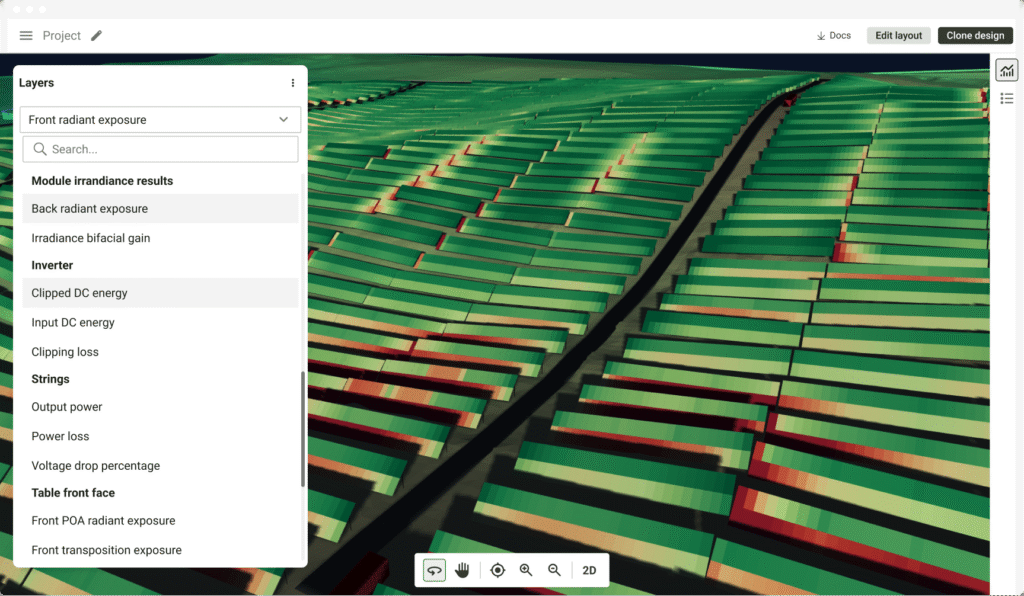Open the list panel icon on right sidebar

[1007, 98]
